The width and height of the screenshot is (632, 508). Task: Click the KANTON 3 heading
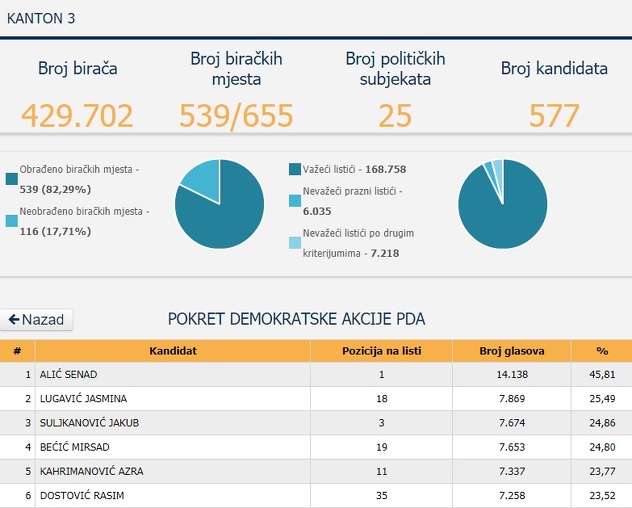point(41,18)
